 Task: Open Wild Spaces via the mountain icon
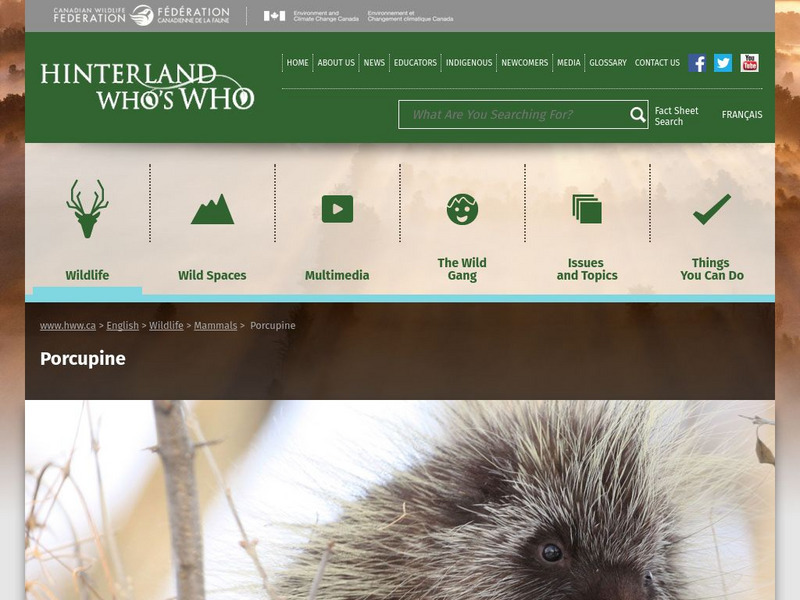[210, 210]
